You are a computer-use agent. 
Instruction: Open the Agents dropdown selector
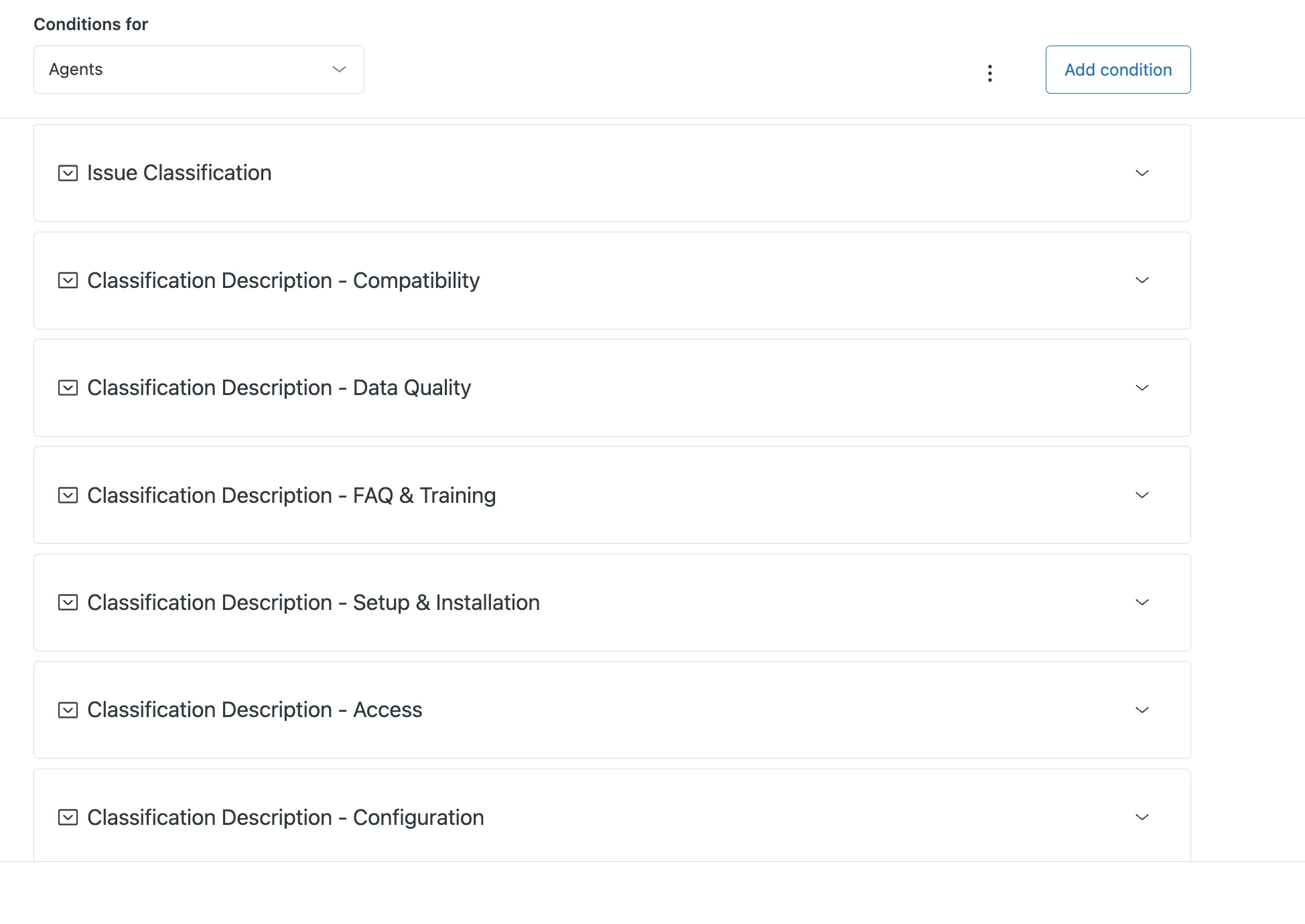[198, 70]
